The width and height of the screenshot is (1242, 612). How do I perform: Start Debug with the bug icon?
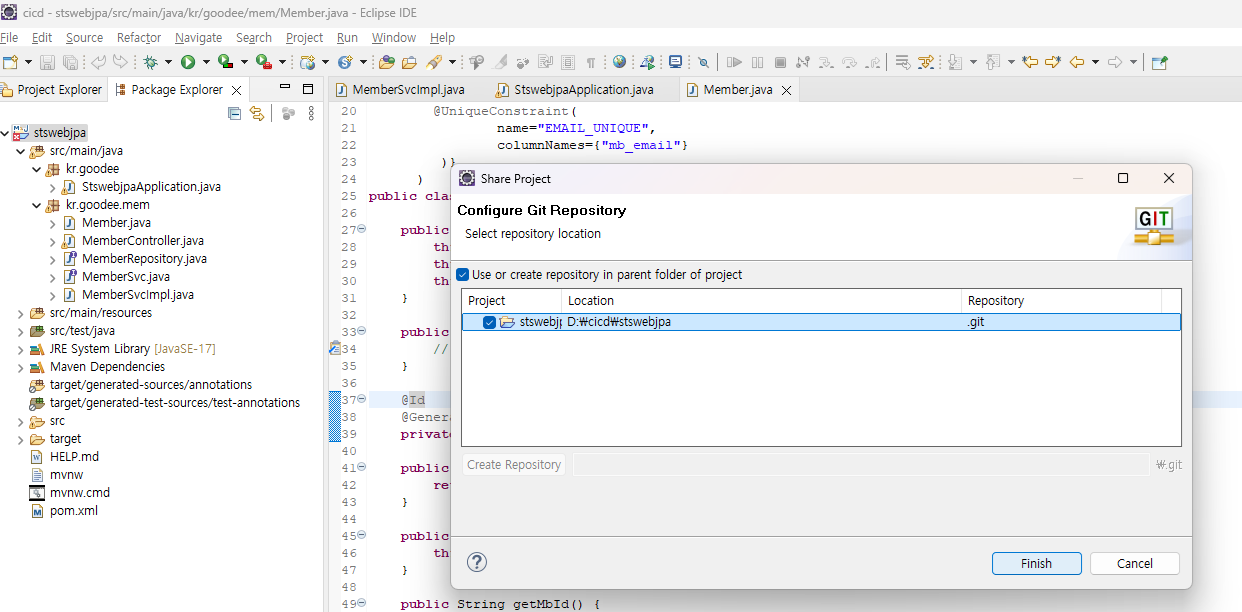coord(150,62)
